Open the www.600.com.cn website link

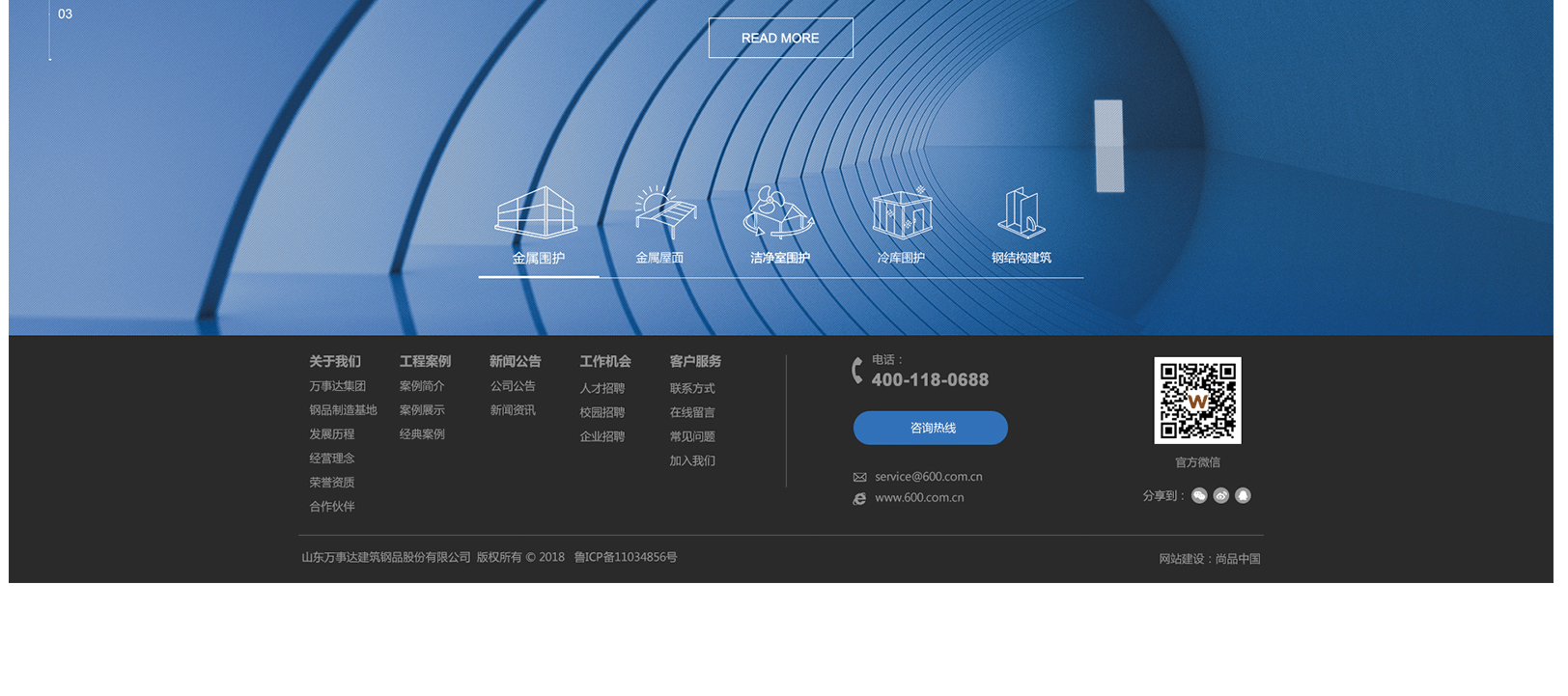click(919, 498)
